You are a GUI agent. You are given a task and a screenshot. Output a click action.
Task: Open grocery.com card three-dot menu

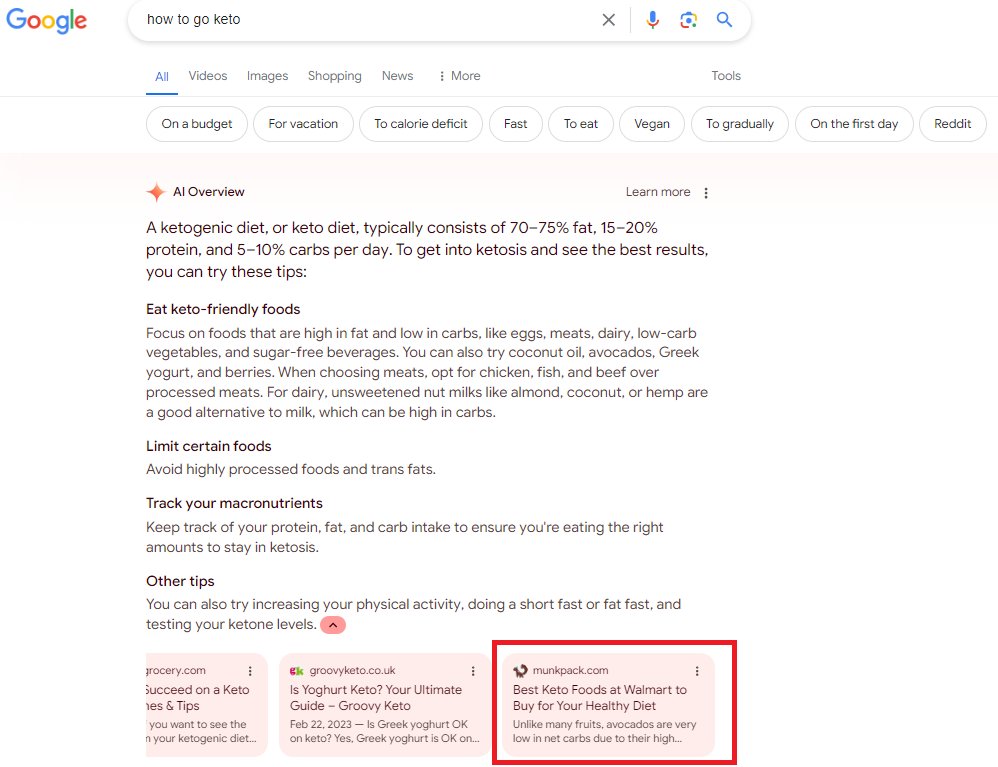pos(250,671)
